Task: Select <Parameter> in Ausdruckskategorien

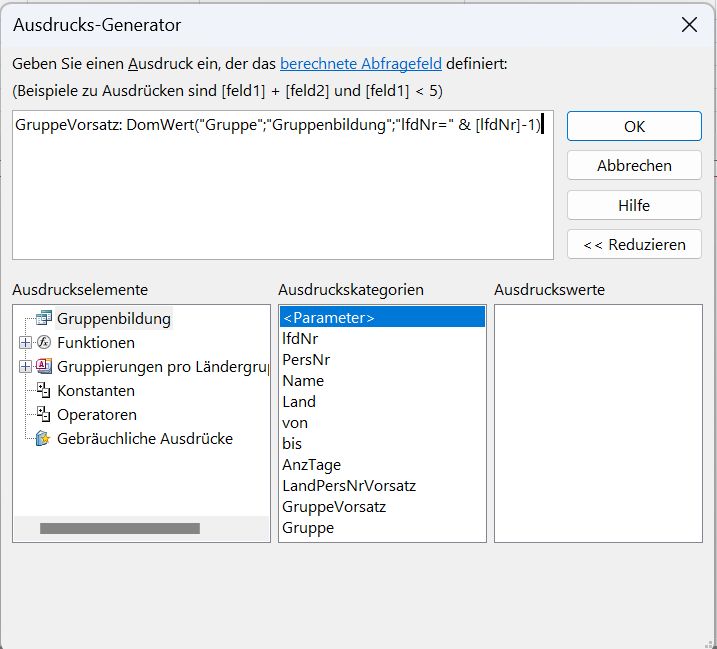Action: pos(382,317)
